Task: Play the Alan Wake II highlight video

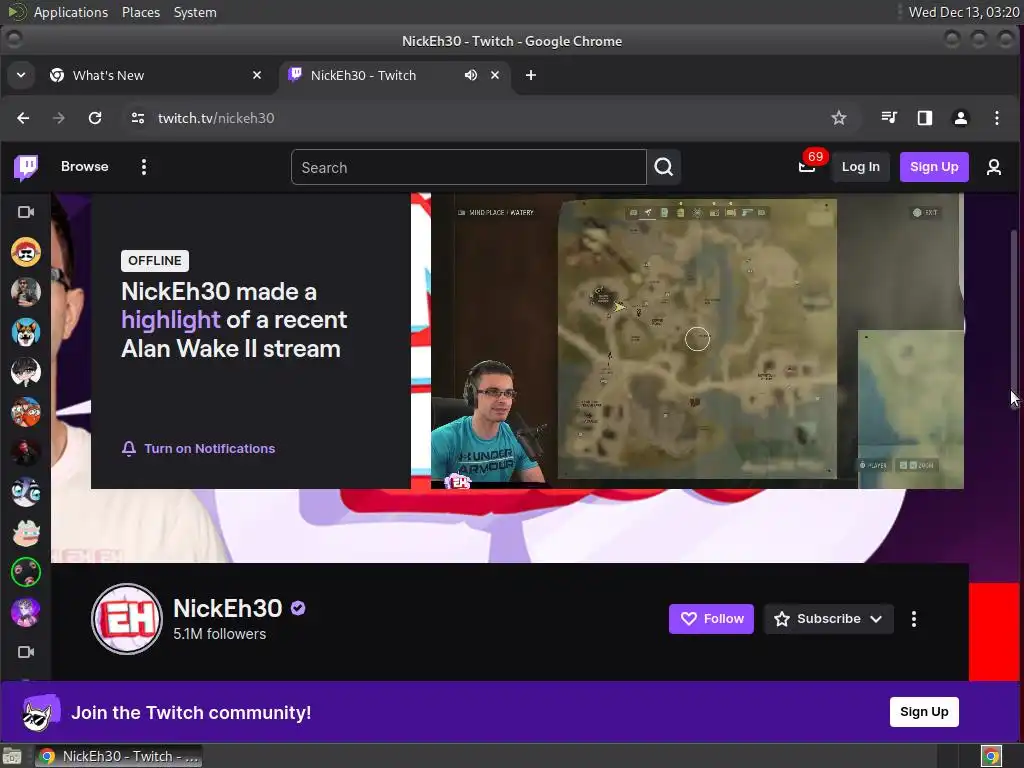Action: pos(697,341)
